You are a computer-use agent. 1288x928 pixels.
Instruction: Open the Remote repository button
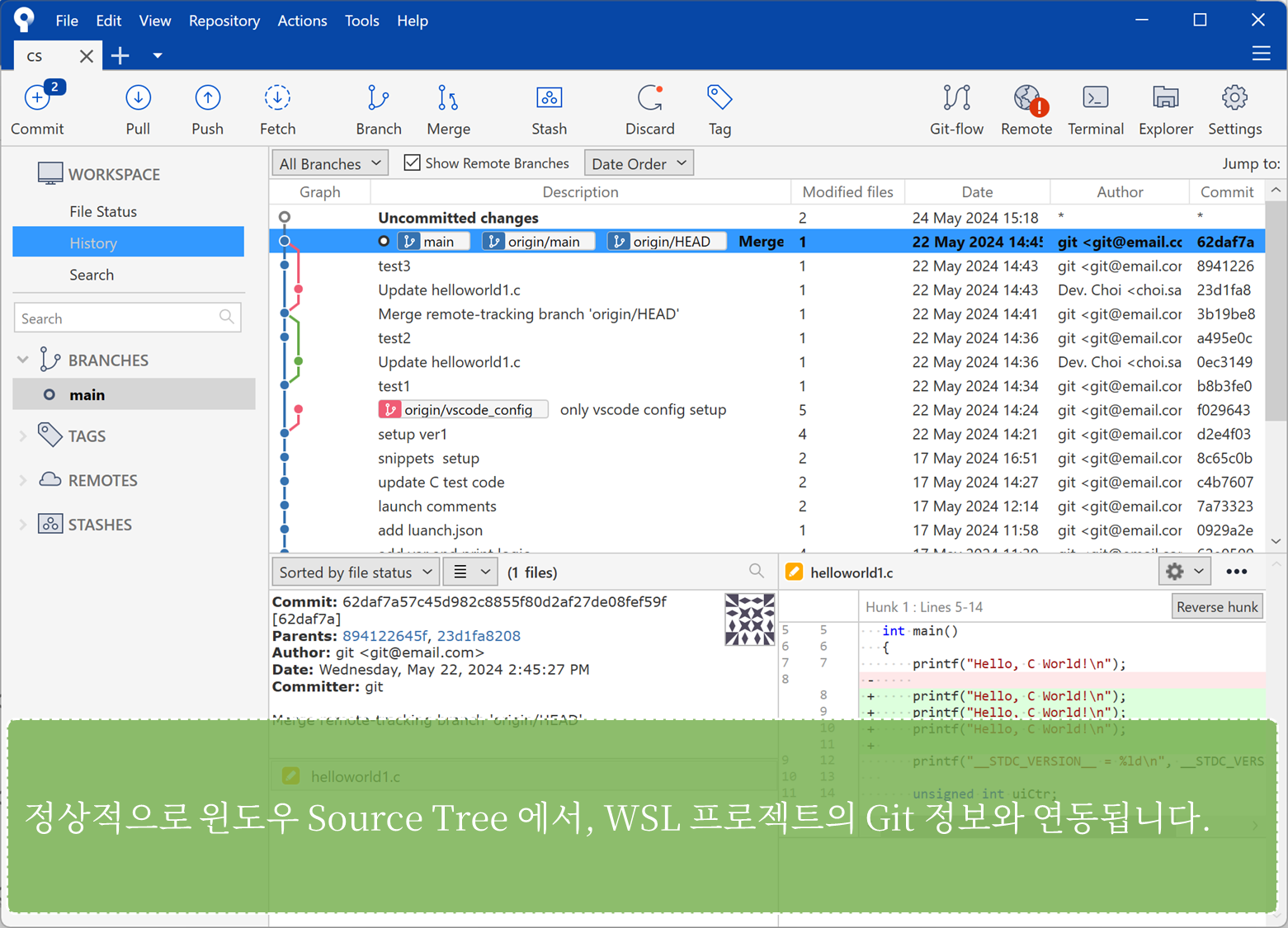(x=1026, y=109)
